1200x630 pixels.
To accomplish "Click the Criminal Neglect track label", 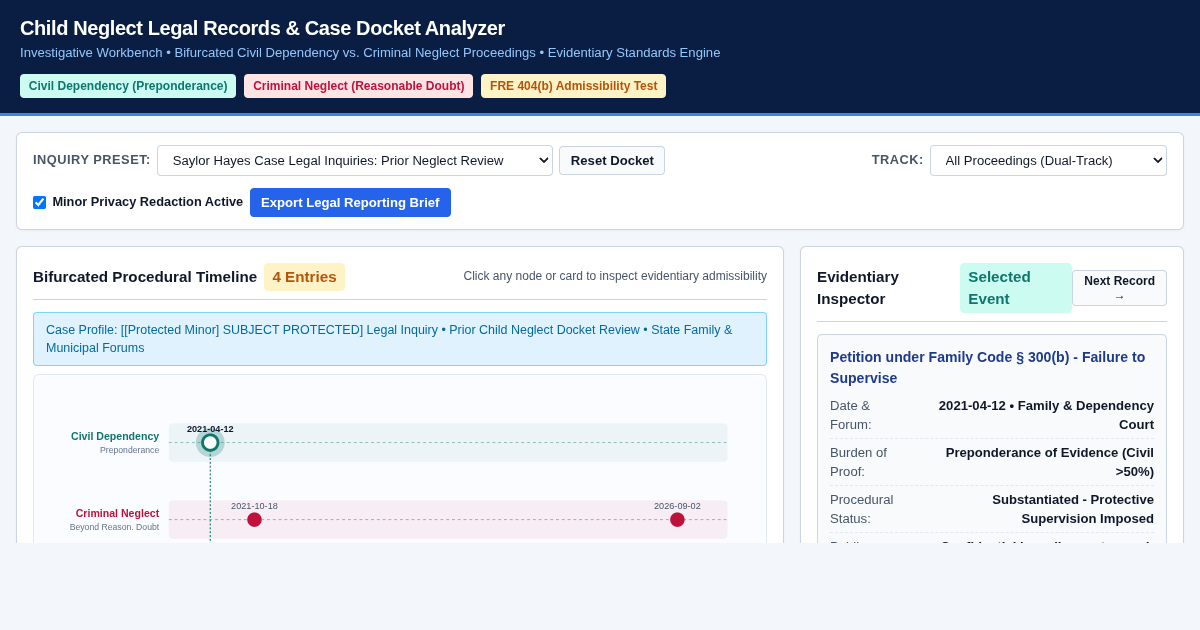I will click(x=117, y=513).
